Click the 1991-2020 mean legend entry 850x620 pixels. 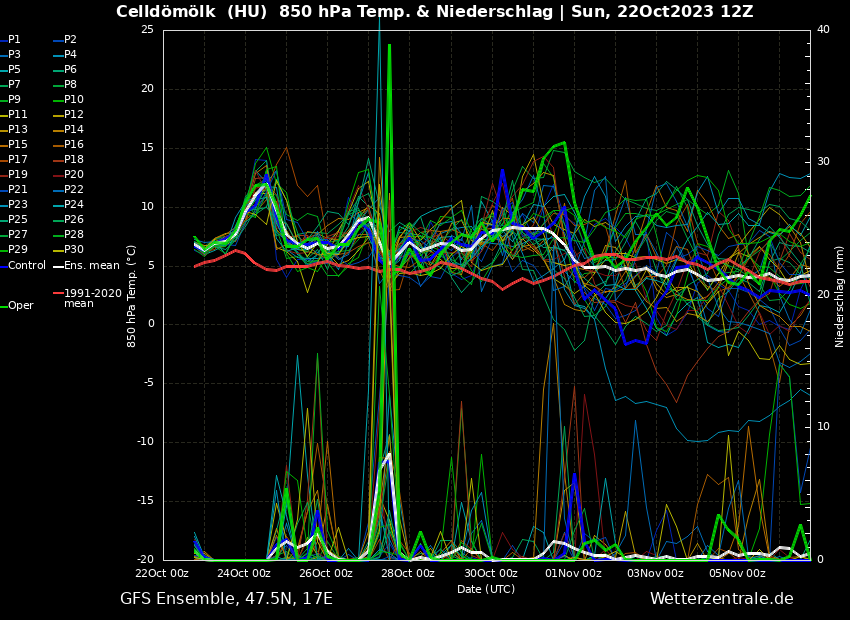(x=92, y=298)
